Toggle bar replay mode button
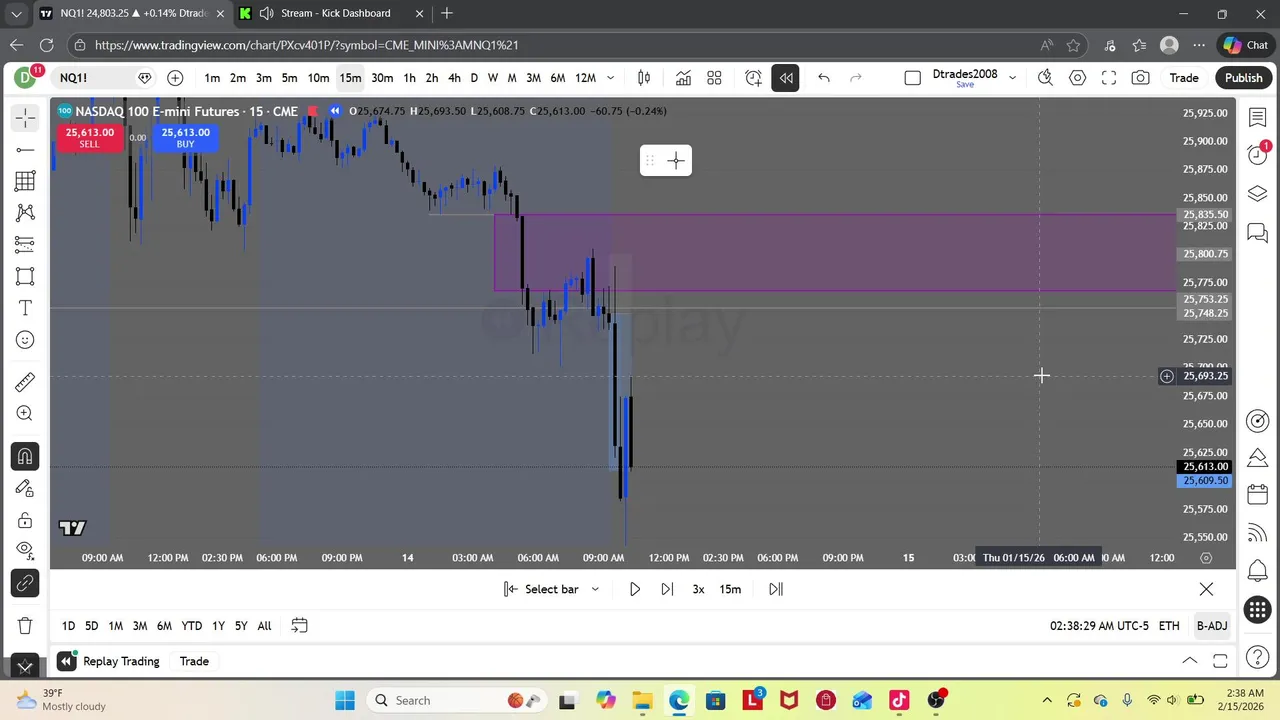The height and width of the screenshot is (720, 1280). [x=785, y=78]
